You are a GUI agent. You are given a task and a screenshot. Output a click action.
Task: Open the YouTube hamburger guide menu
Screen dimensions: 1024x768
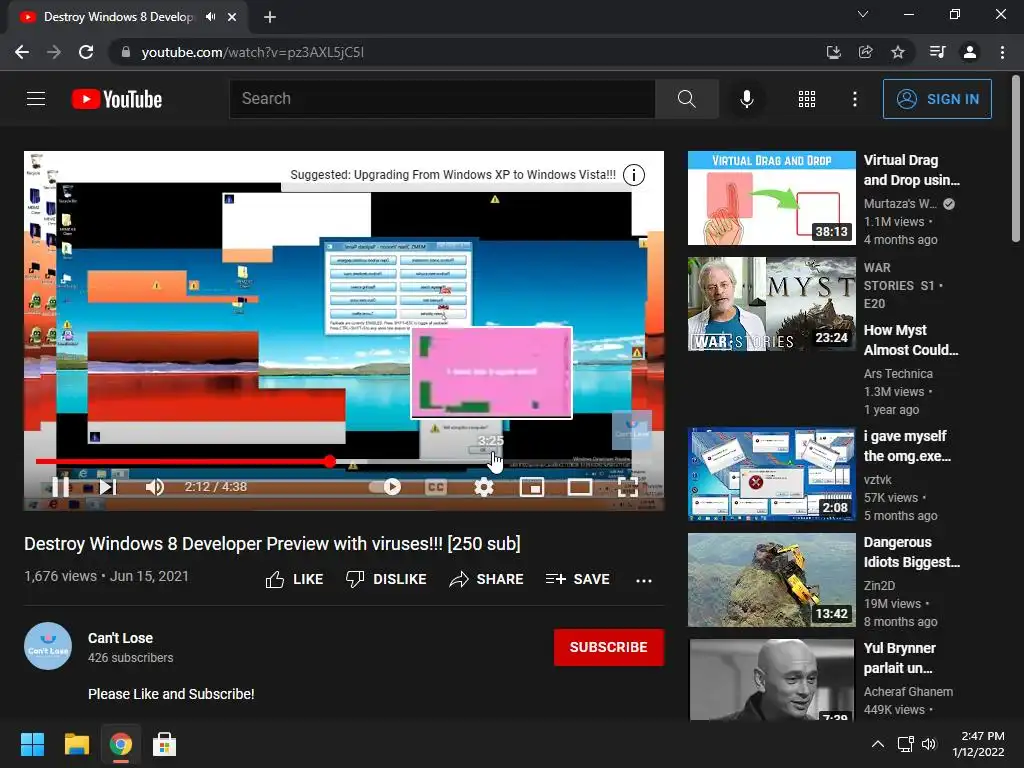[36, 99]
